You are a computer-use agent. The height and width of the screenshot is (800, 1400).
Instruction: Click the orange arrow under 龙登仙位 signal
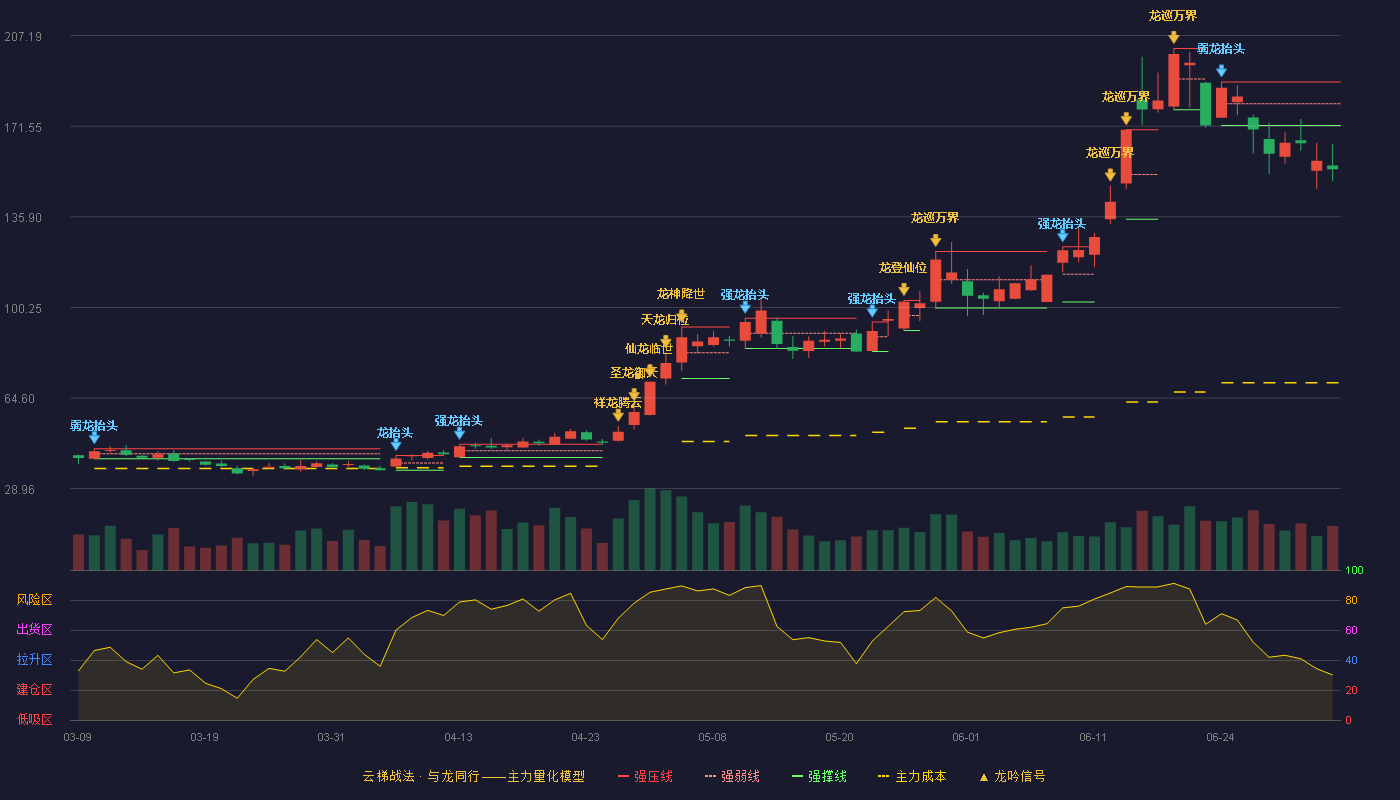(904, 290)
